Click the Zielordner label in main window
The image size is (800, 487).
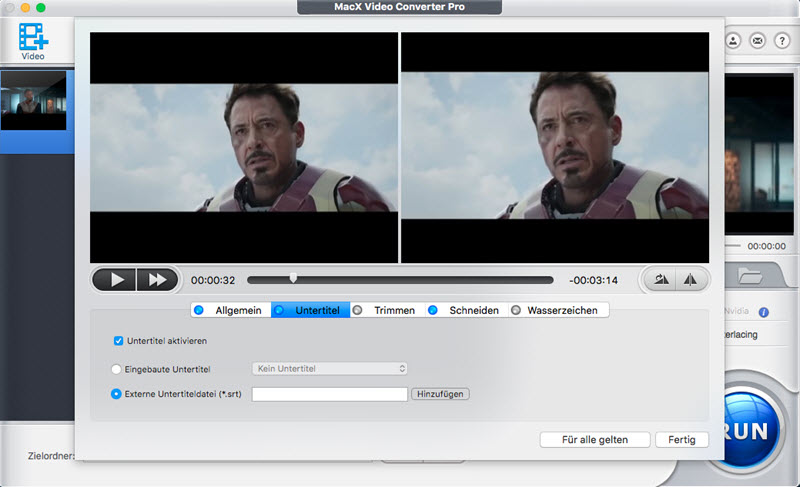click(51, 456)
